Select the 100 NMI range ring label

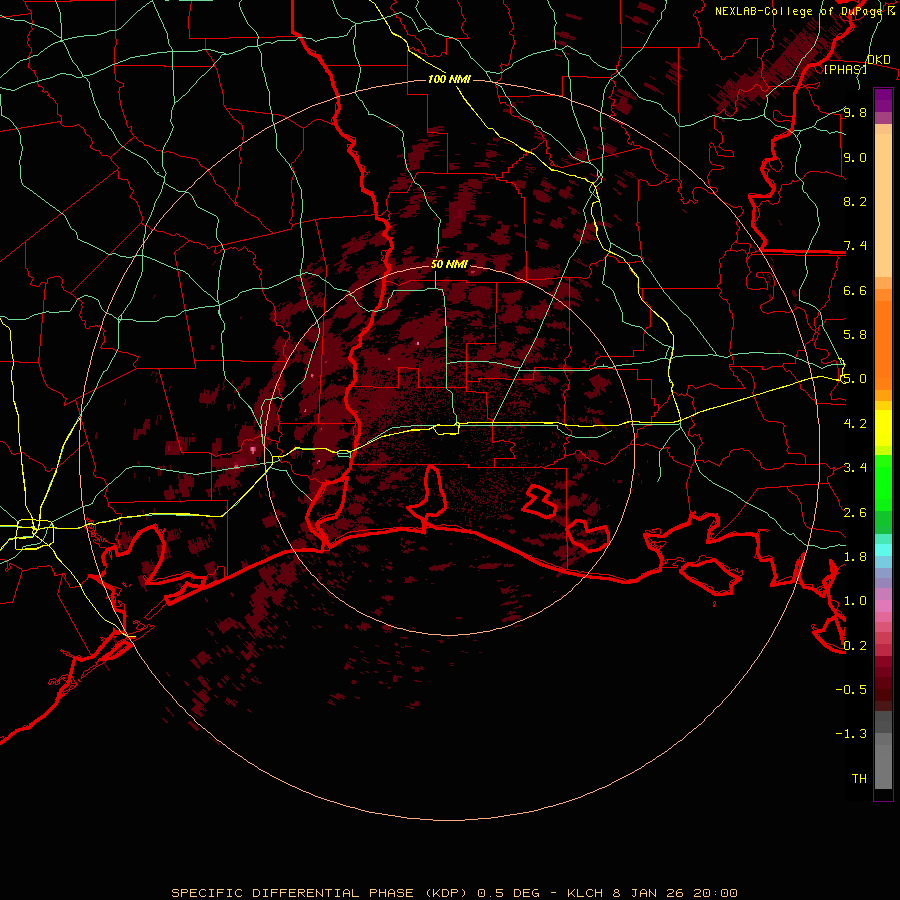tap(449, 79)
